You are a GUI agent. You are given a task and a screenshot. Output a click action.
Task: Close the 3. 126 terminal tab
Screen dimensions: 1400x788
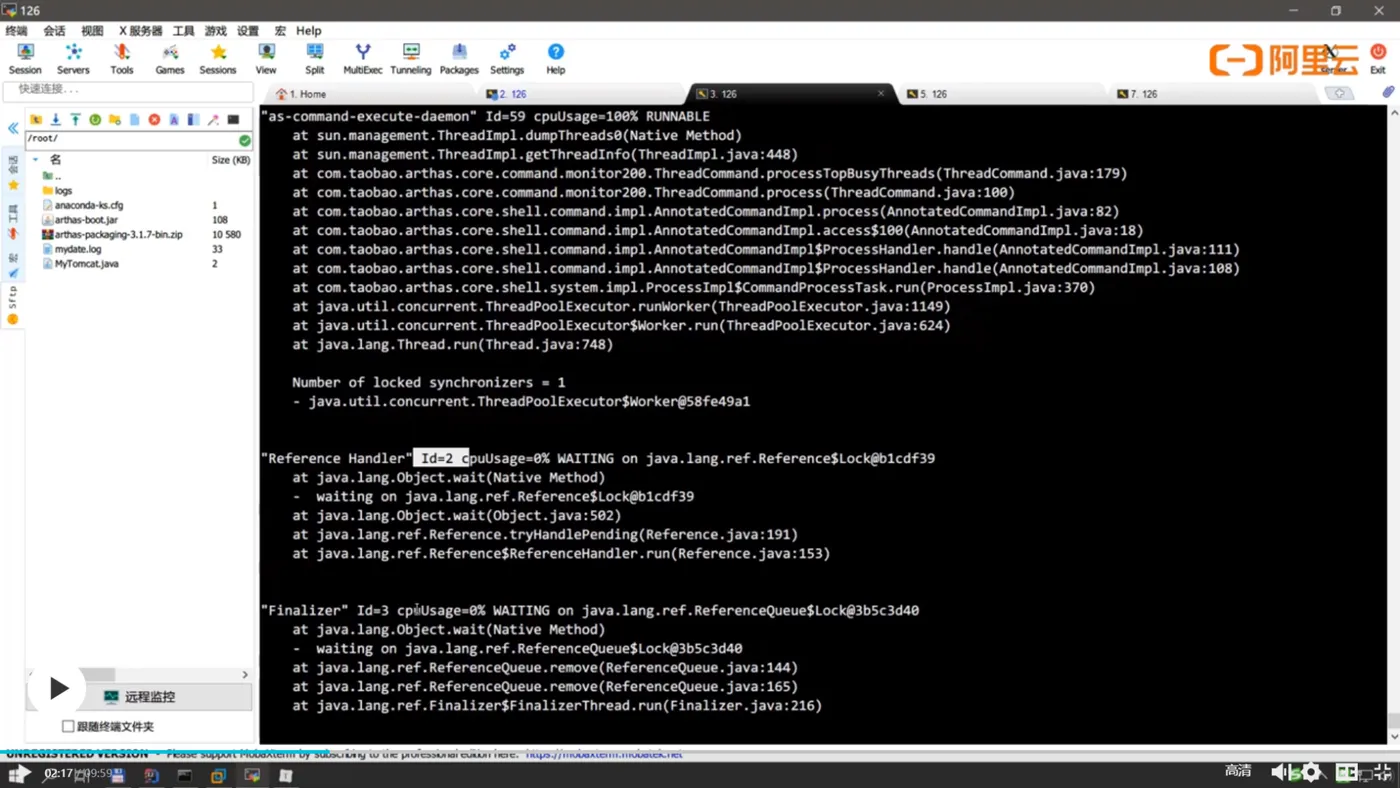881,94
